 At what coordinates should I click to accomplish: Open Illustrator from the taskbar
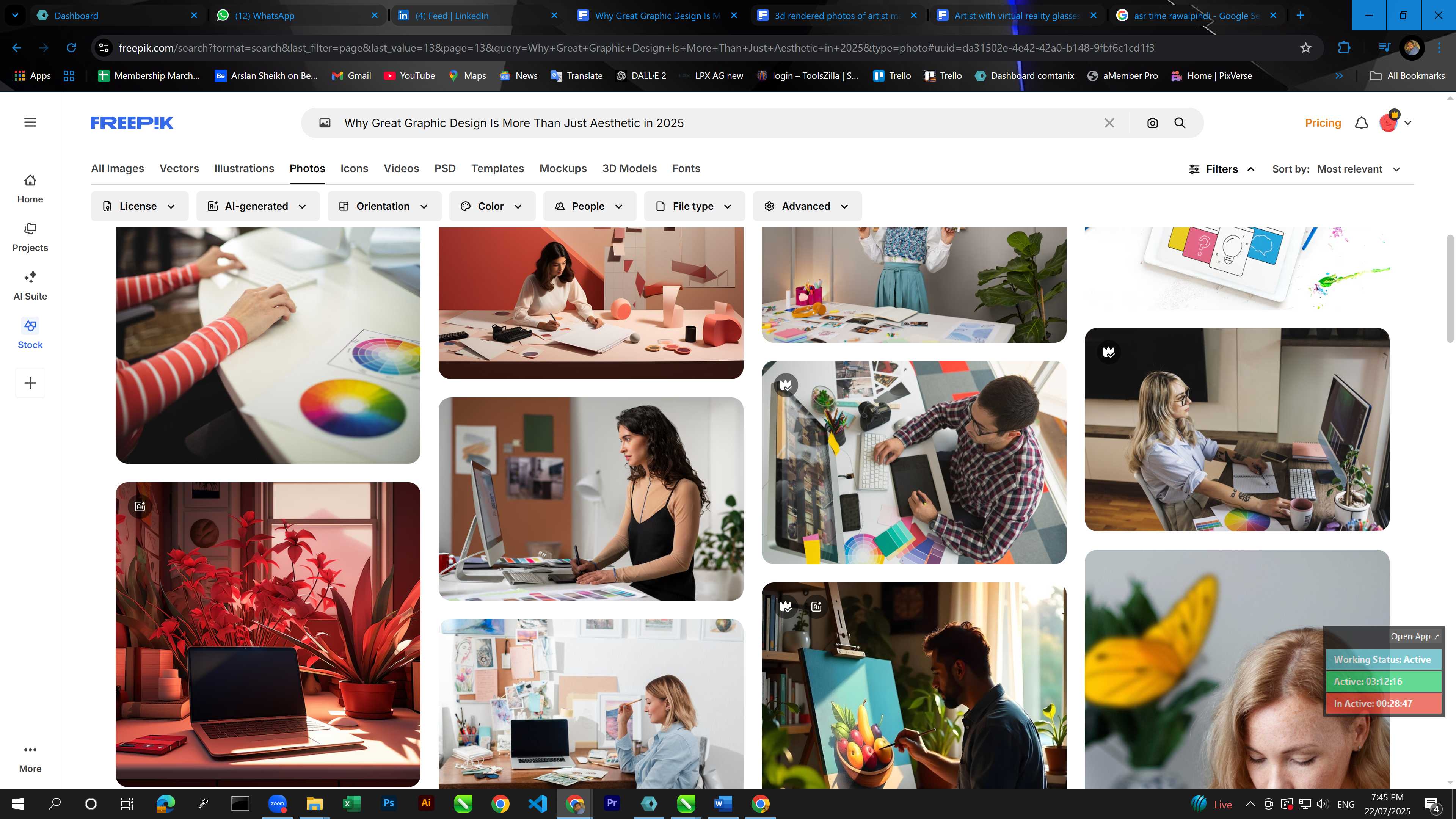click(x=425, y=803)
